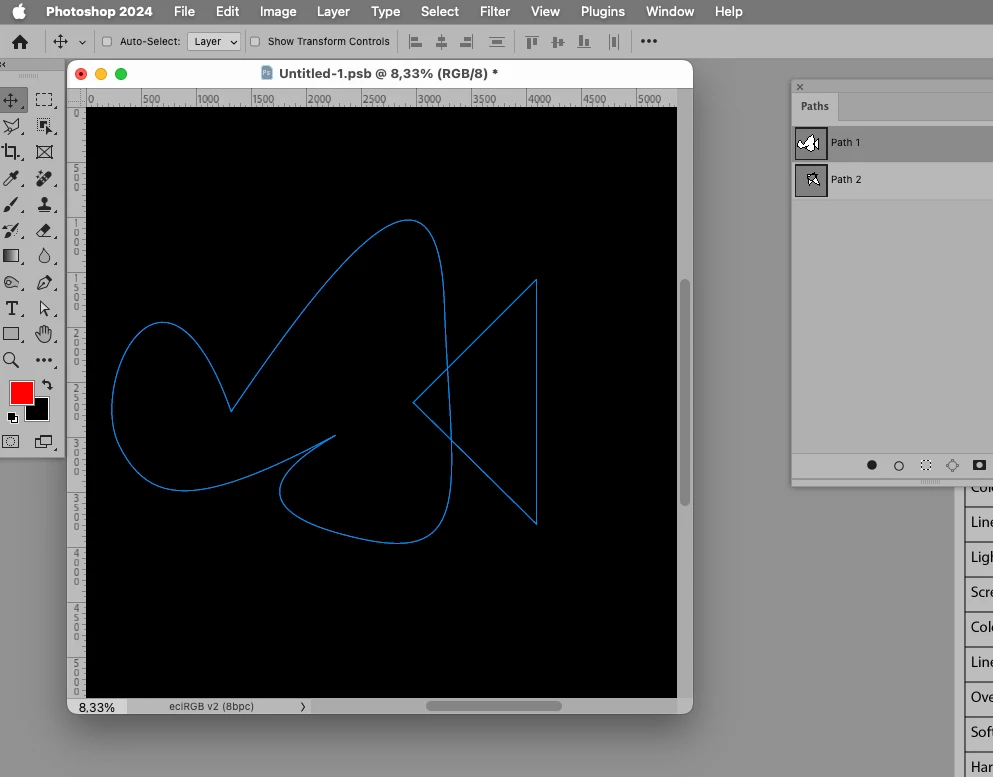Align left edges in options bar
This screenshot has width=993, height=777.
pyautogui.click(x=415, y=42)
